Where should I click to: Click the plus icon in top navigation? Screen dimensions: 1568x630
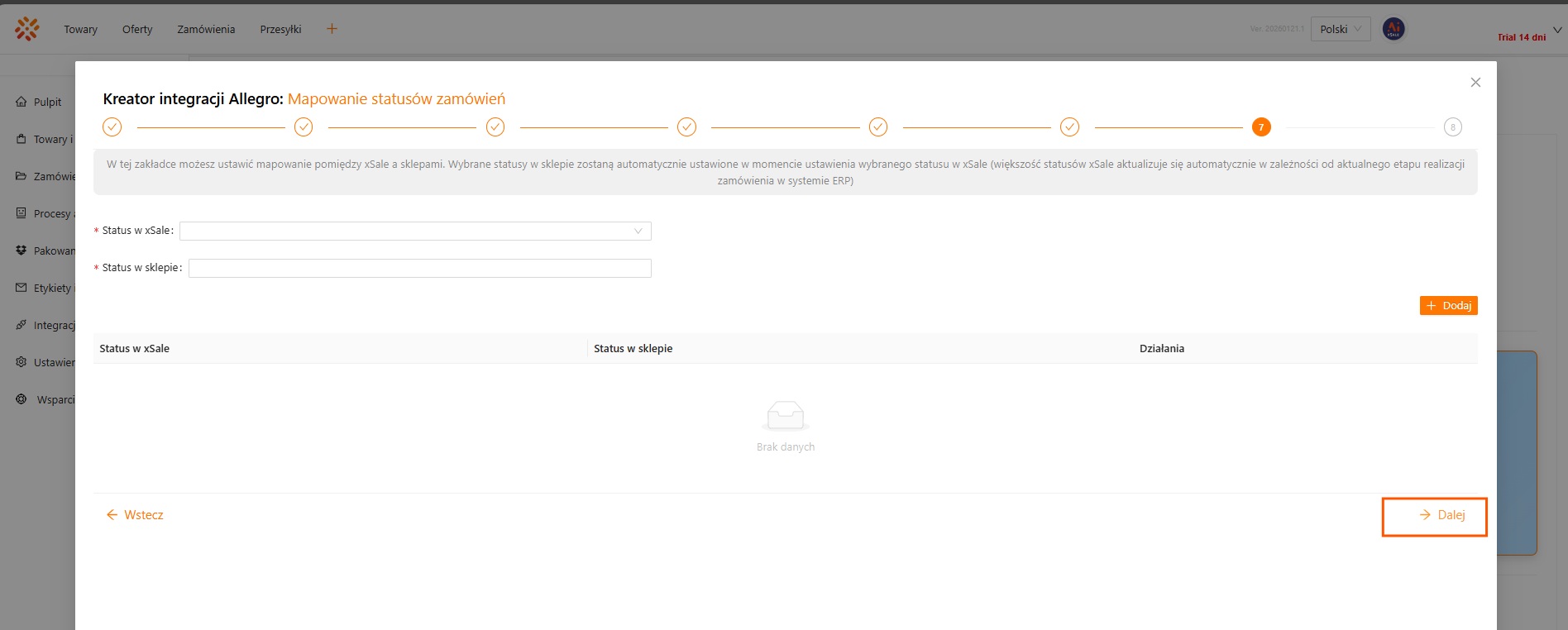point(332,29)
